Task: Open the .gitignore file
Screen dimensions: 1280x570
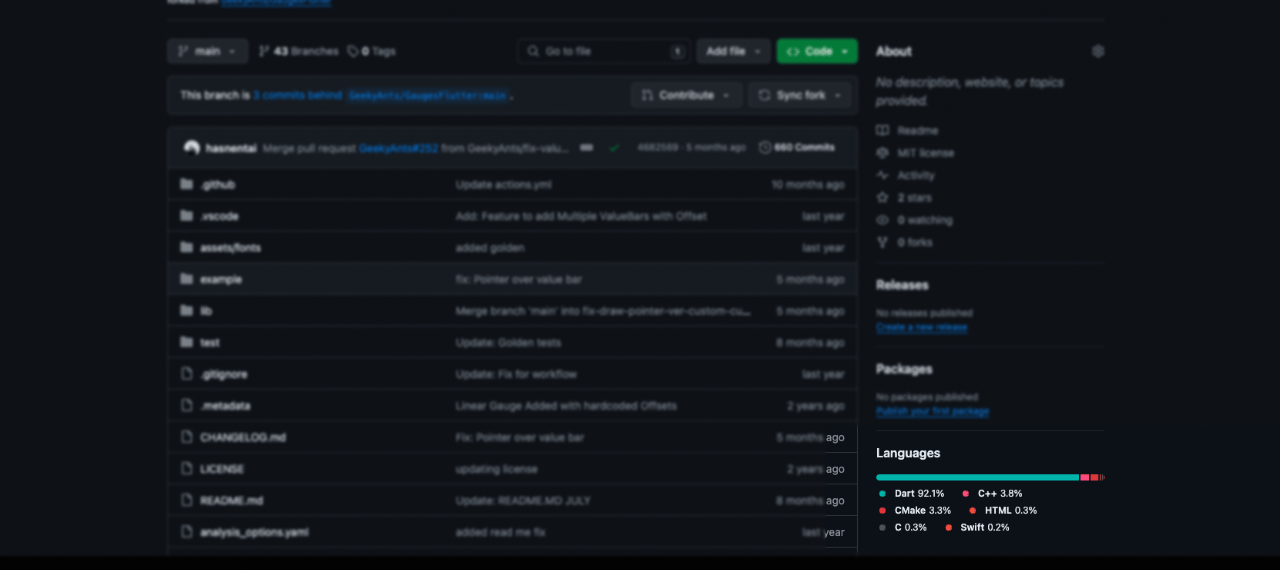Action: (x=223, y=374)
